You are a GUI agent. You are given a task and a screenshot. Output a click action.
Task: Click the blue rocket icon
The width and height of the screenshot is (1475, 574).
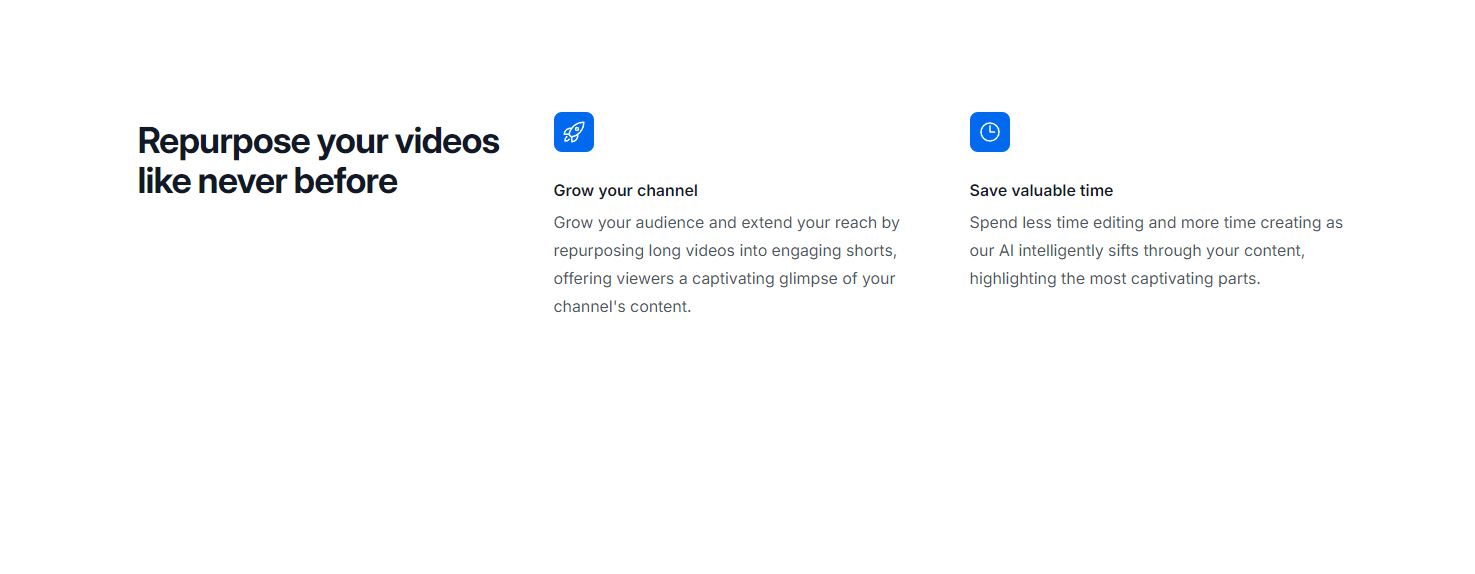tap(574, 132)
